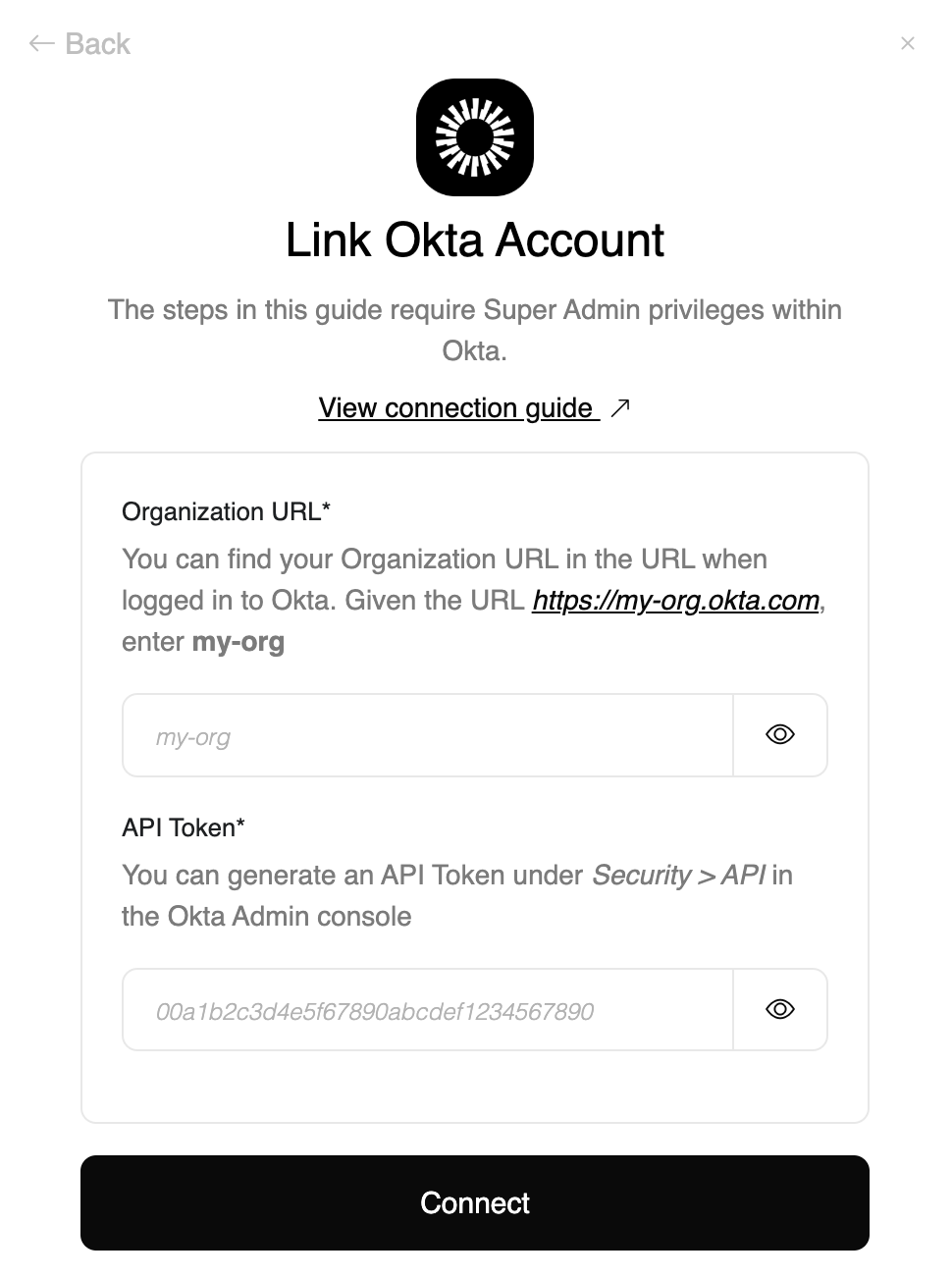Viewport: 952px width, 1278px height.
Task: Open the View connection guide link
Action: tap(456, 407)
